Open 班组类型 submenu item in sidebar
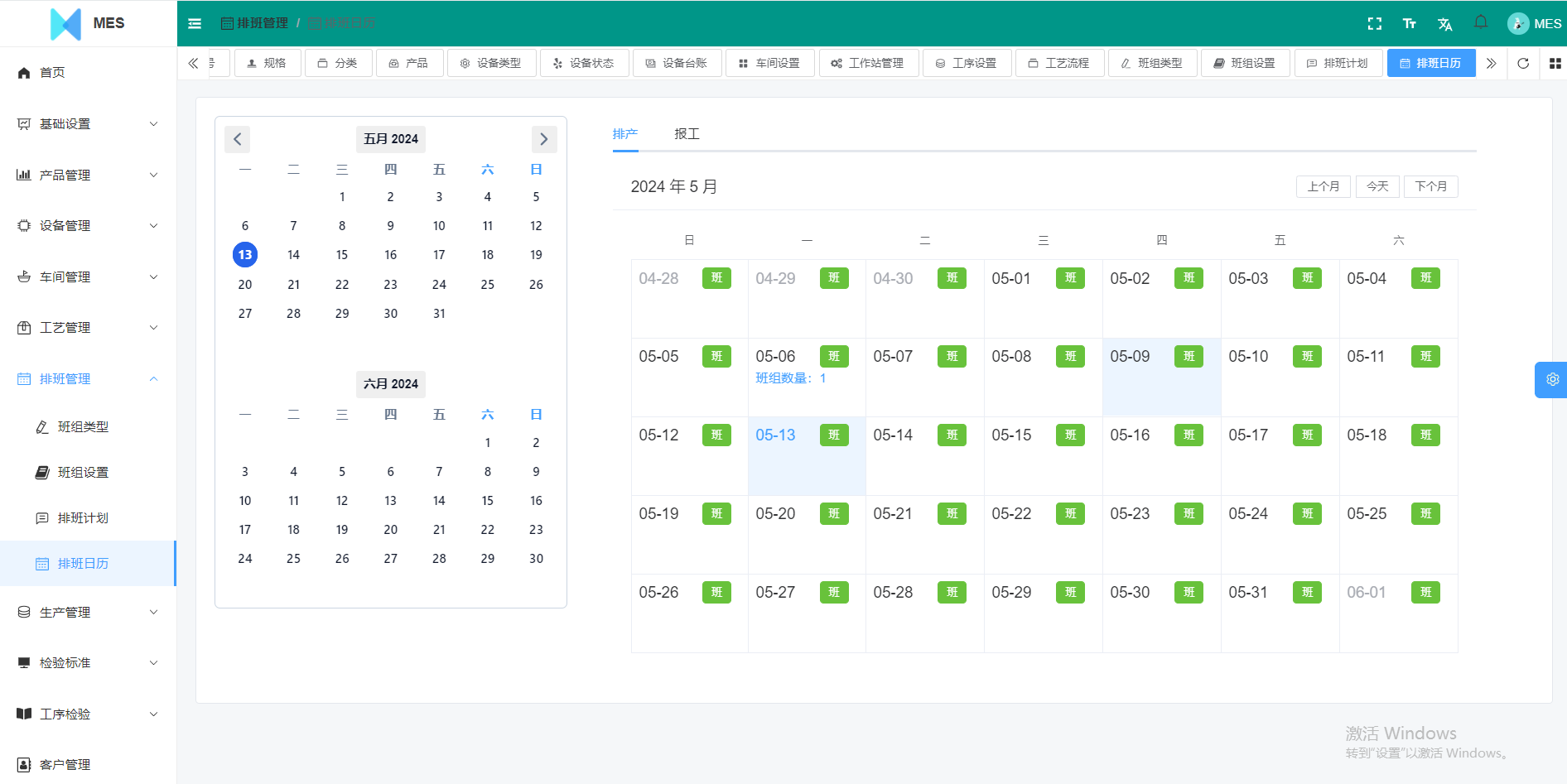1567x784 pixels. (x=89, y=427)
